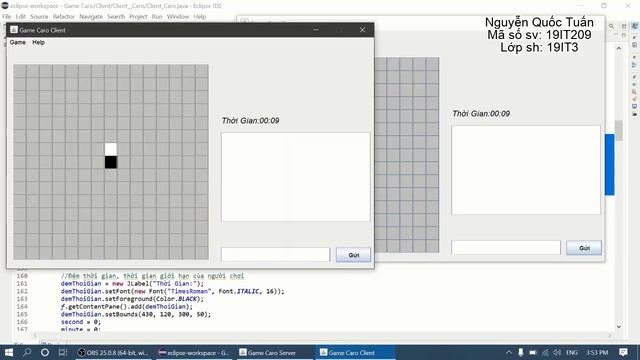Click 'Thời Gian:00:09' label in Client window
The image size is (640, 360).
coord(250,121)
